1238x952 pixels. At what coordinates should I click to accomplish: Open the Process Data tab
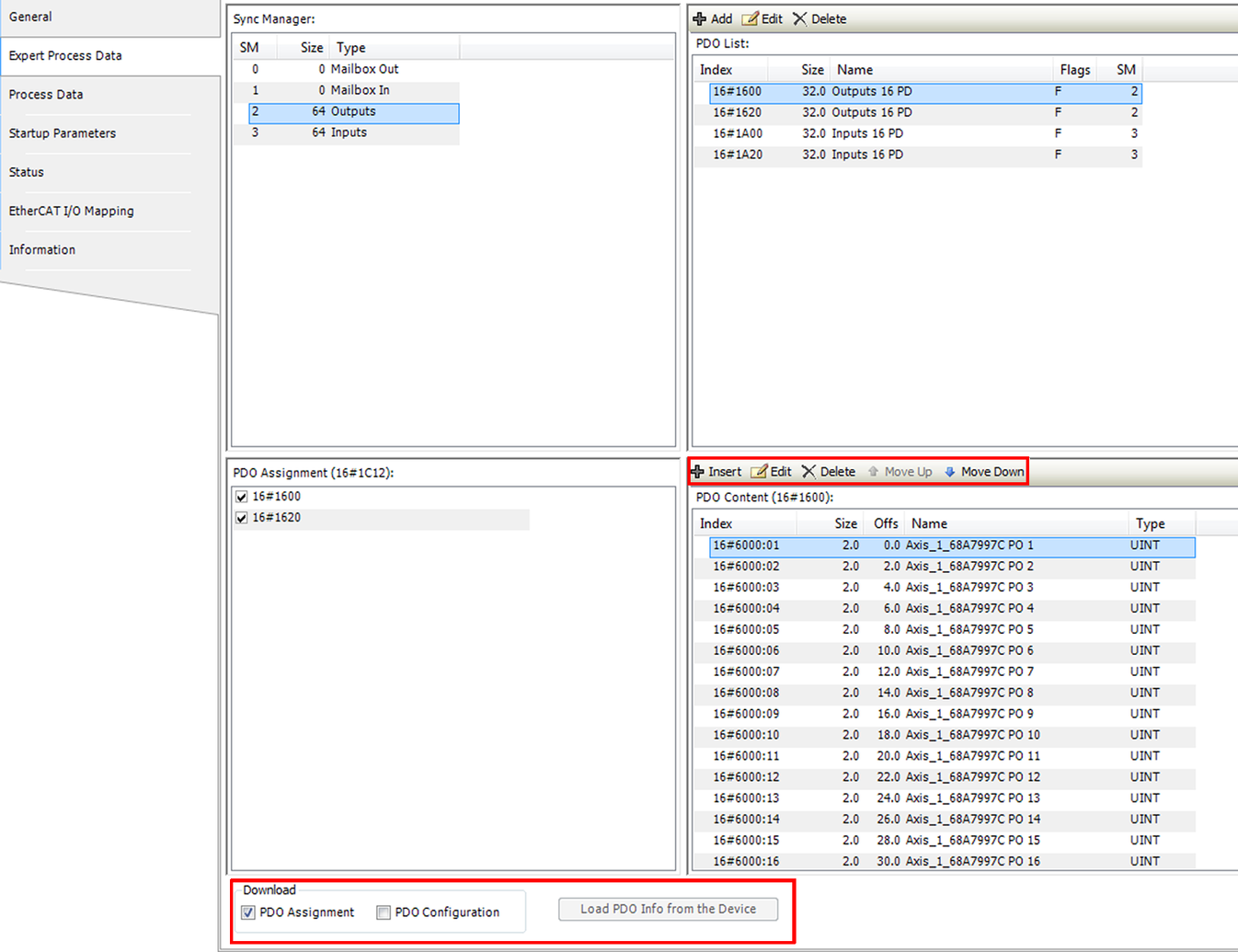click(x=46, y=95)
